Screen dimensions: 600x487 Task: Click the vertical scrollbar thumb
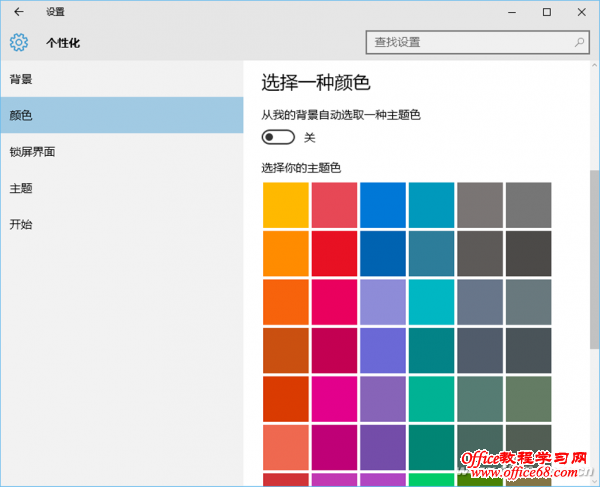pyautogui.click(x=595, y=260)
